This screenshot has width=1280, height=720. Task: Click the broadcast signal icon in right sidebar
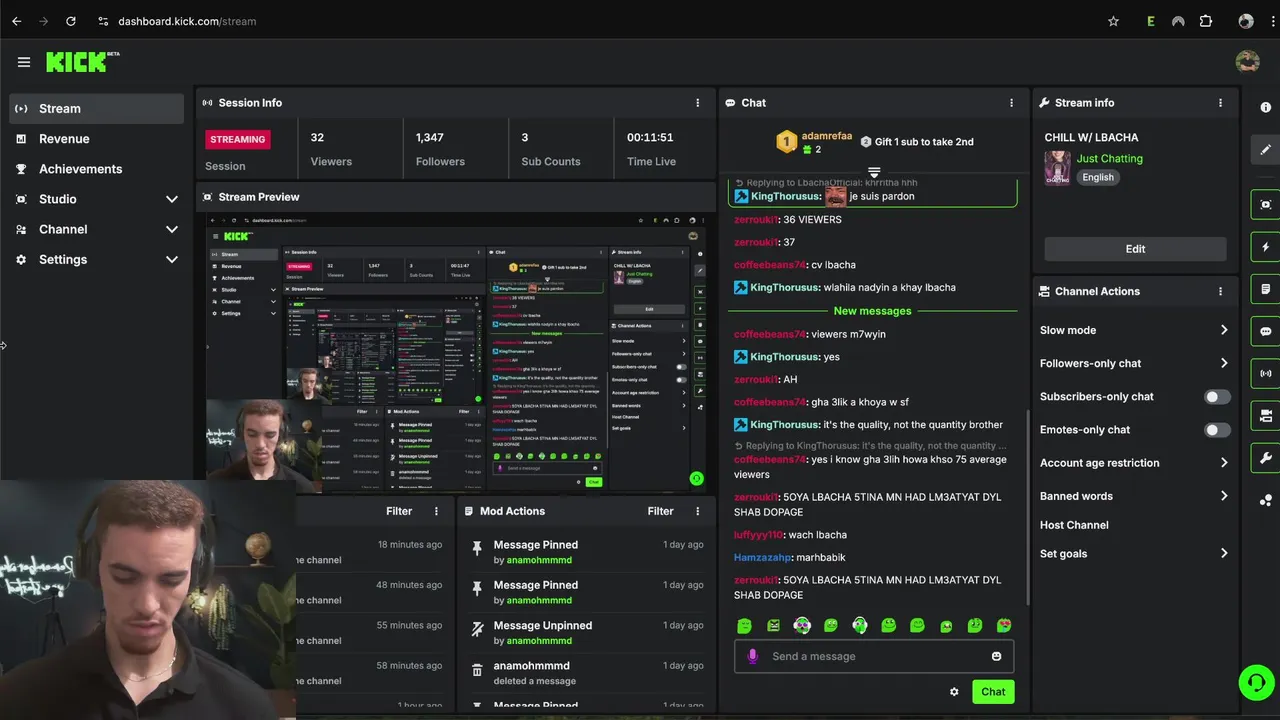pos(1266,373)
